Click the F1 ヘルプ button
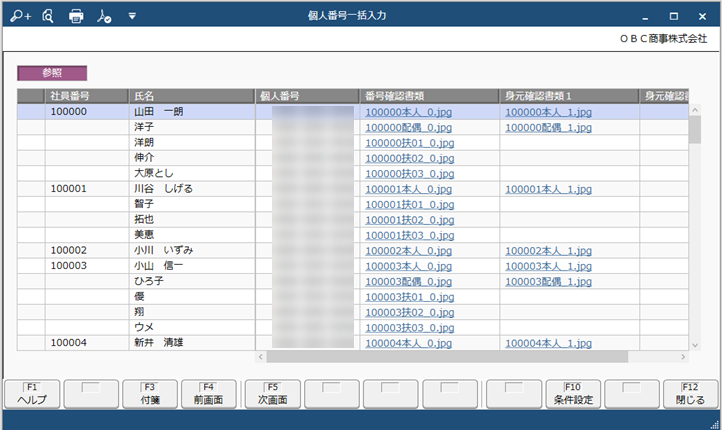 32,394
